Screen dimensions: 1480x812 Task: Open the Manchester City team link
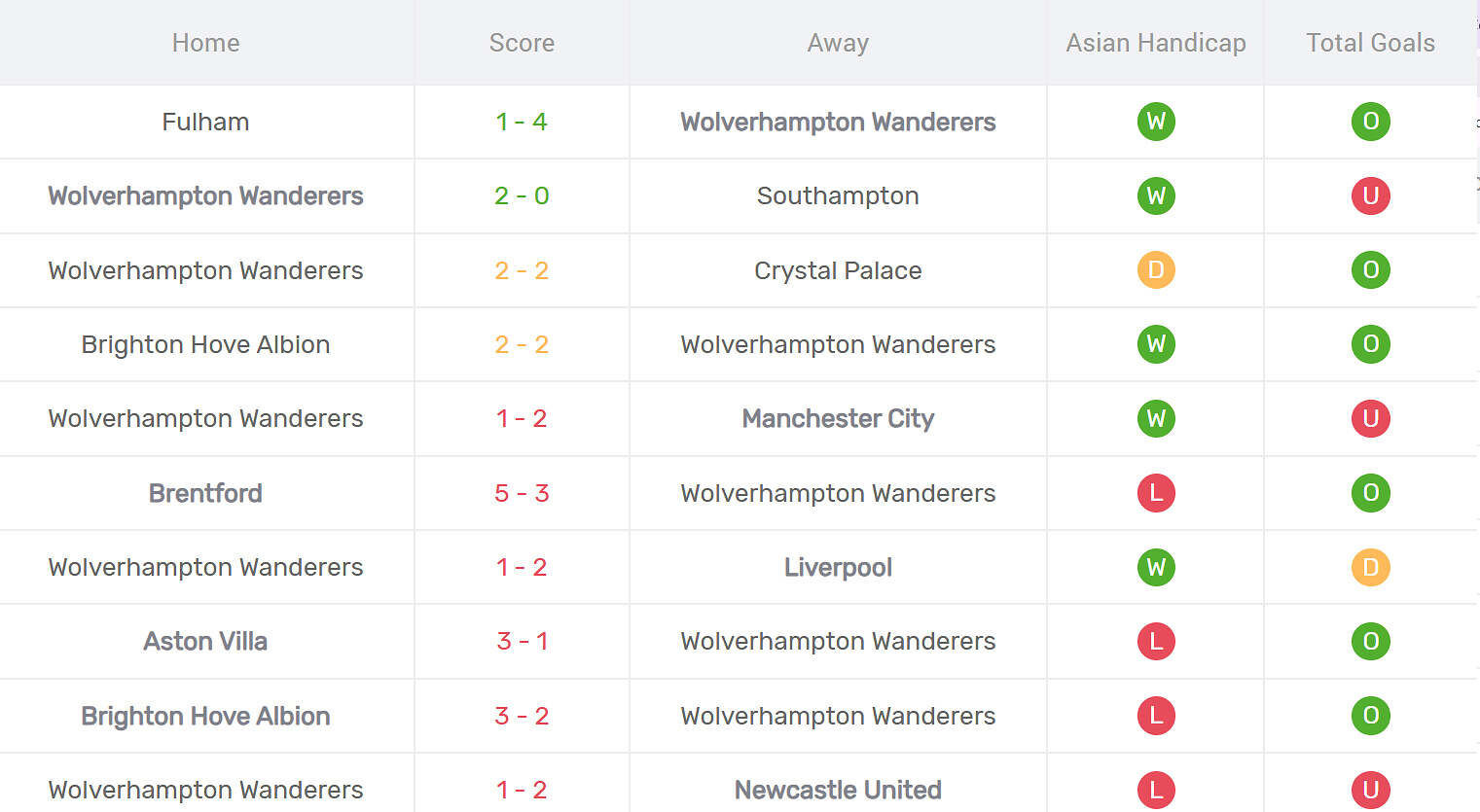click(838, 418)
